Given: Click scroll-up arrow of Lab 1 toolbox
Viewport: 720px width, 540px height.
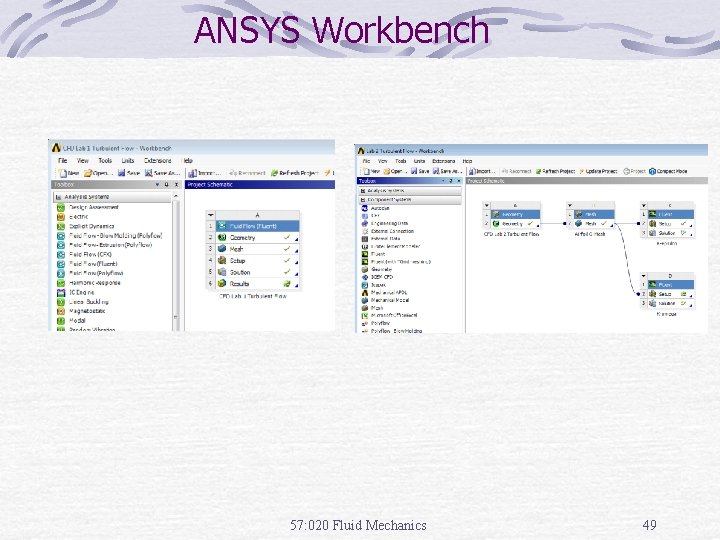Looking at the screenshot, I should click(176, 196).
